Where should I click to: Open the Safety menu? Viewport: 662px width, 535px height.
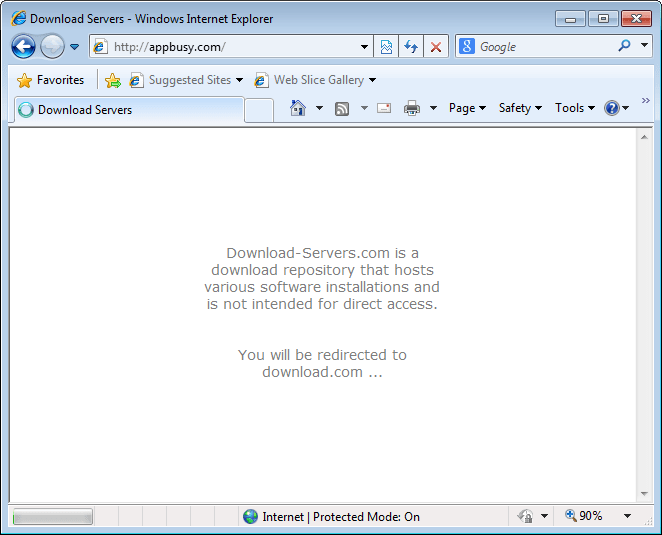(520, 108)
